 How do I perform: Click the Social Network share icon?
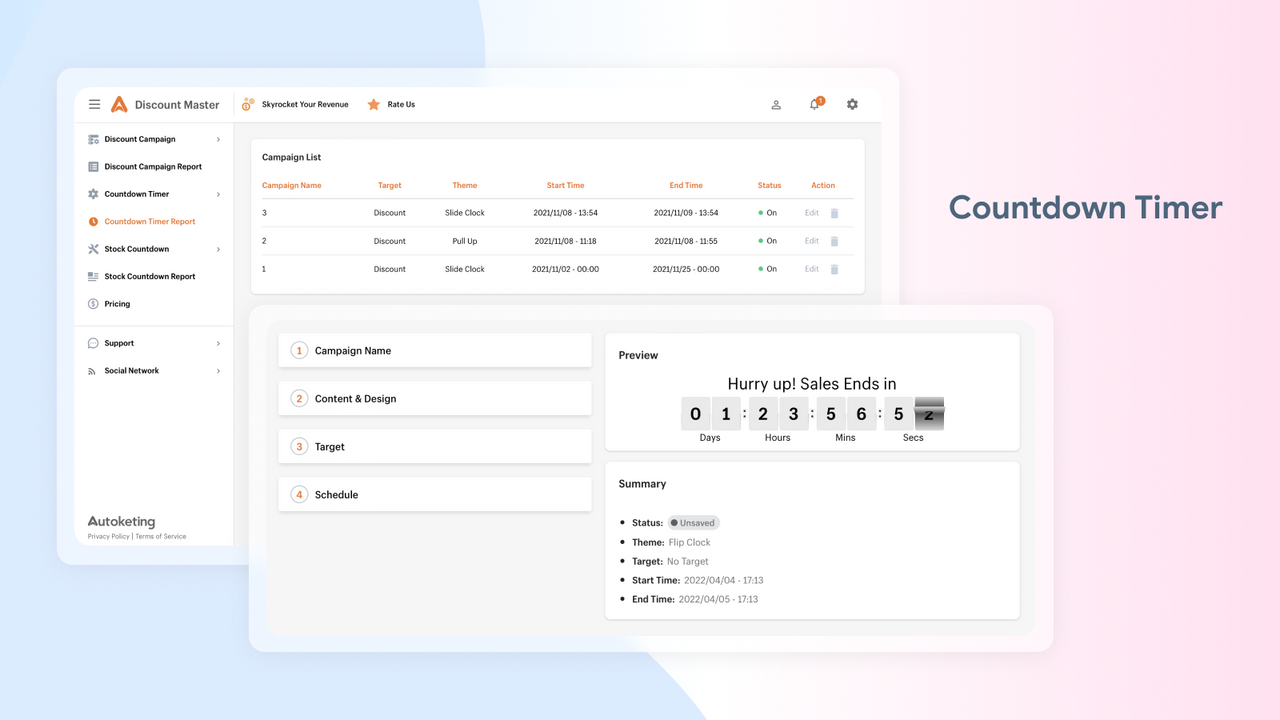click(x=93, y=371)
